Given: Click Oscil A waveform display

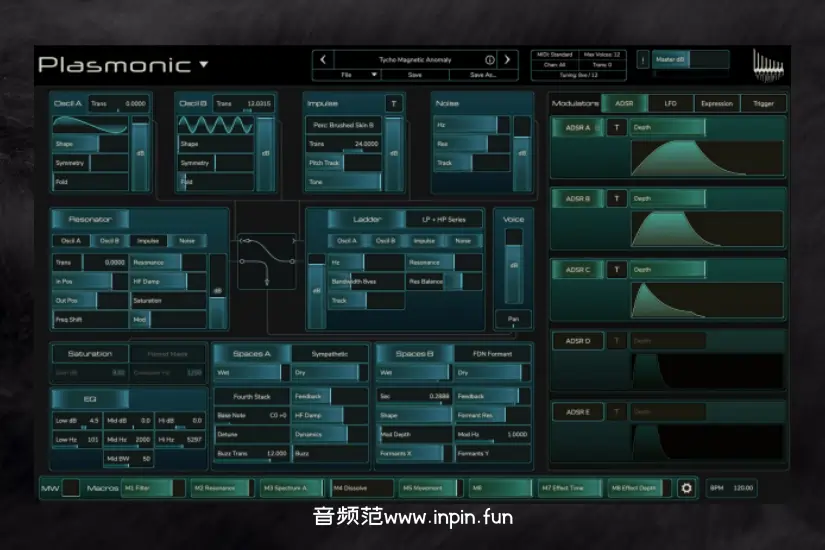Looking at the screenshot, I should 90,125.
